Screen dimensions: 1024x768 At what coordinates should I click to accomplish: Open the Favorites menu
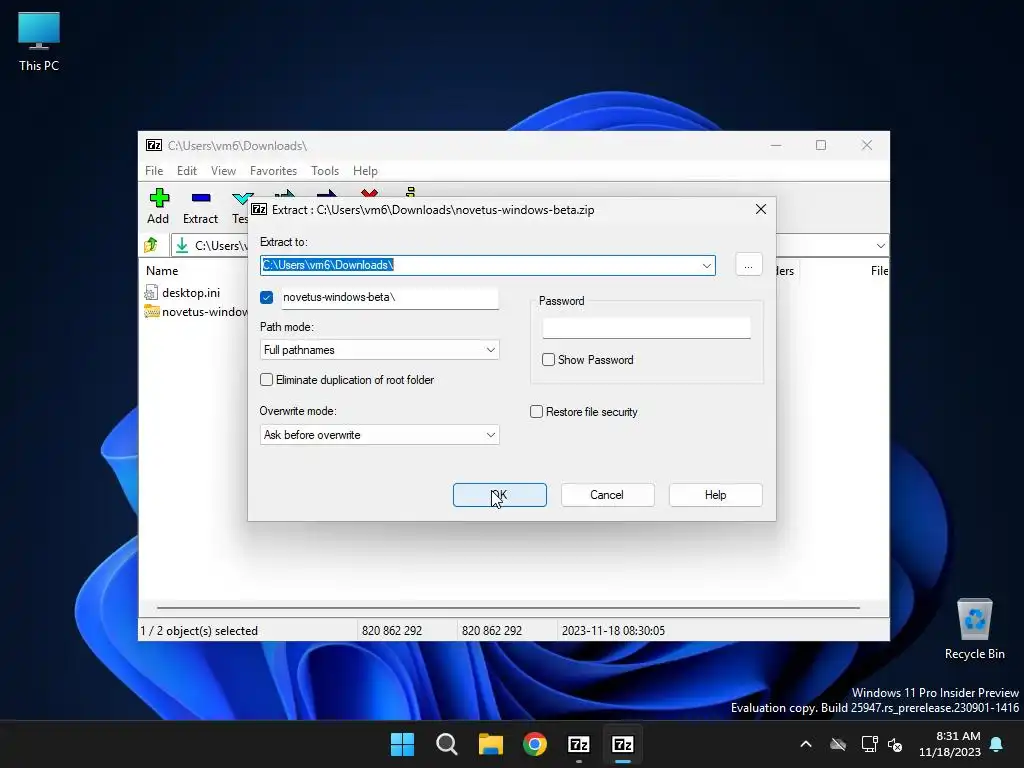273,170
